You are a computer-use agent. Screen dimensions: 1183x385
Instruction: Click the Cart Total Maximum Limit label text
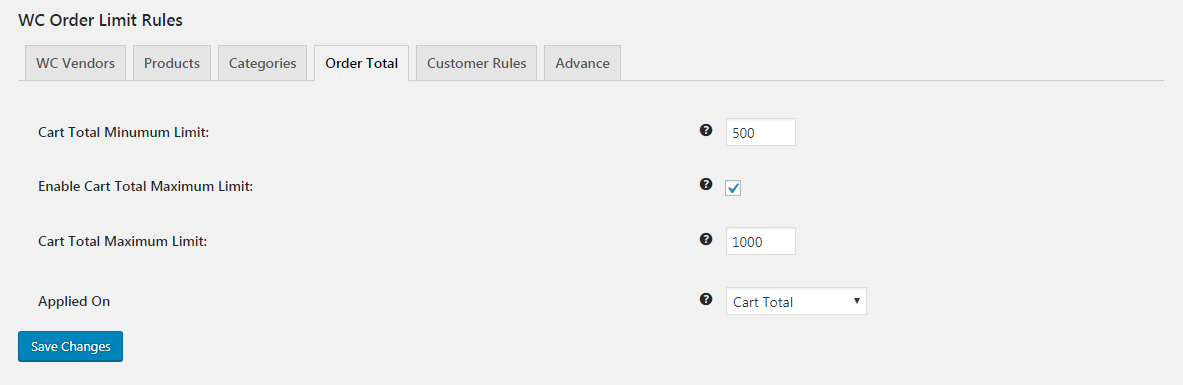(x=122, y=242)
